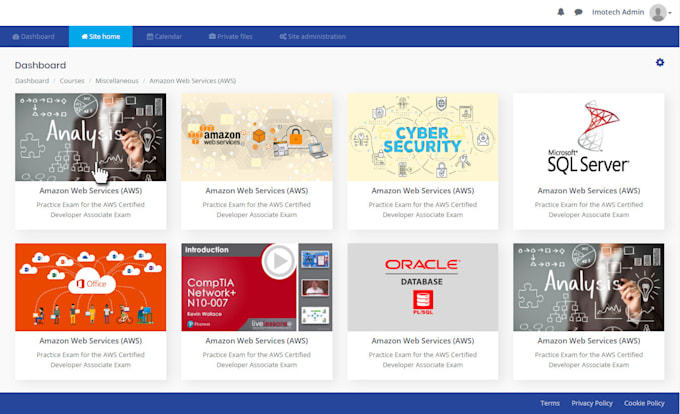Click the user avatar picture

click(x=657, y=13)
